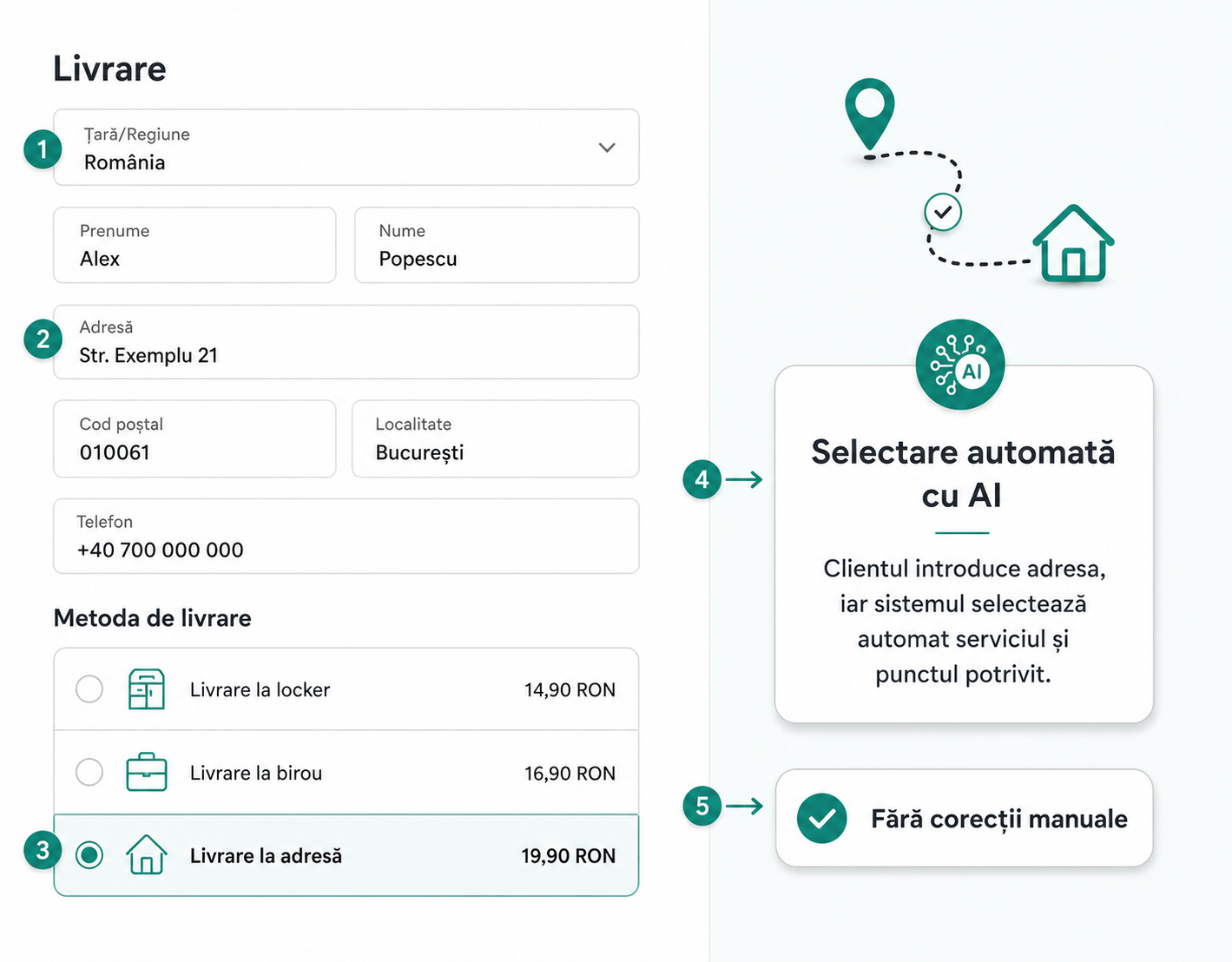Click the Cod poștal field
Screen dimensions: 1232x962
[194, 438]
